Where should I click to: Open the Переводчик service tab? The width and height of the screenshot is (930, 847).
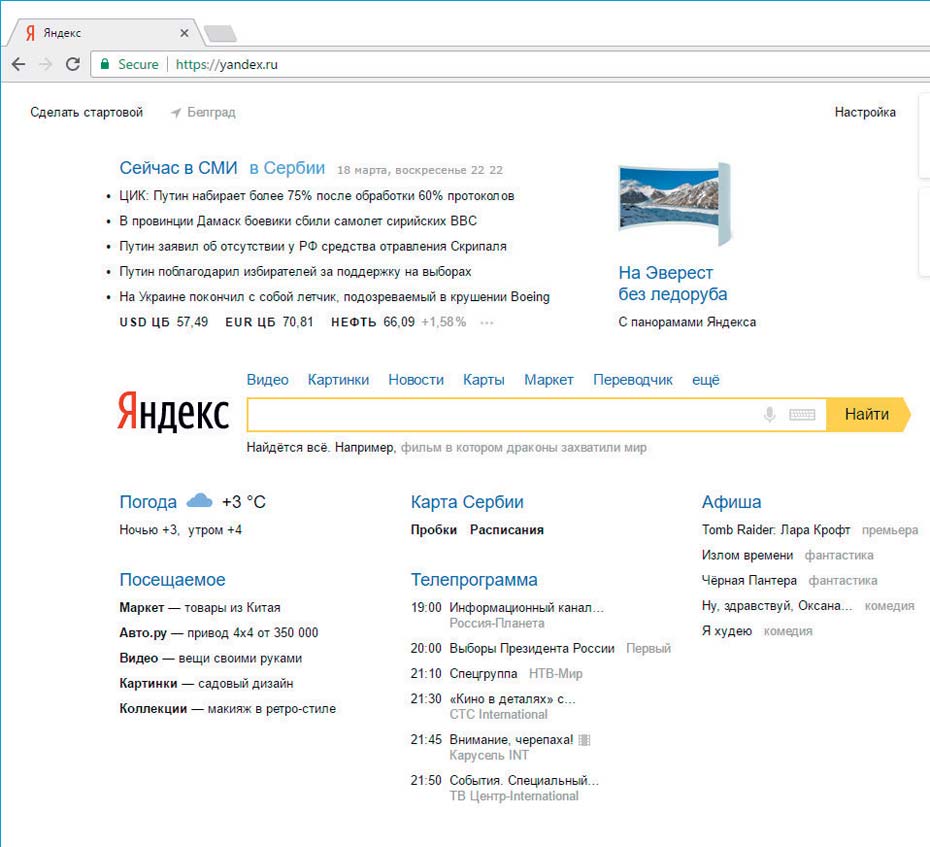[x=633, y=380]
